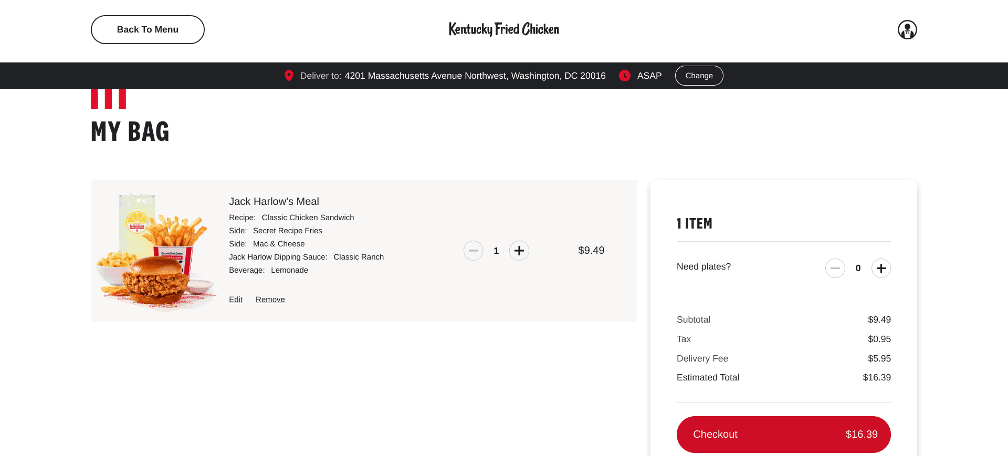1008x456 pixels.
Task: Increase Jack Harlow's Meal quantity with plus
Action: click(519, 250)
